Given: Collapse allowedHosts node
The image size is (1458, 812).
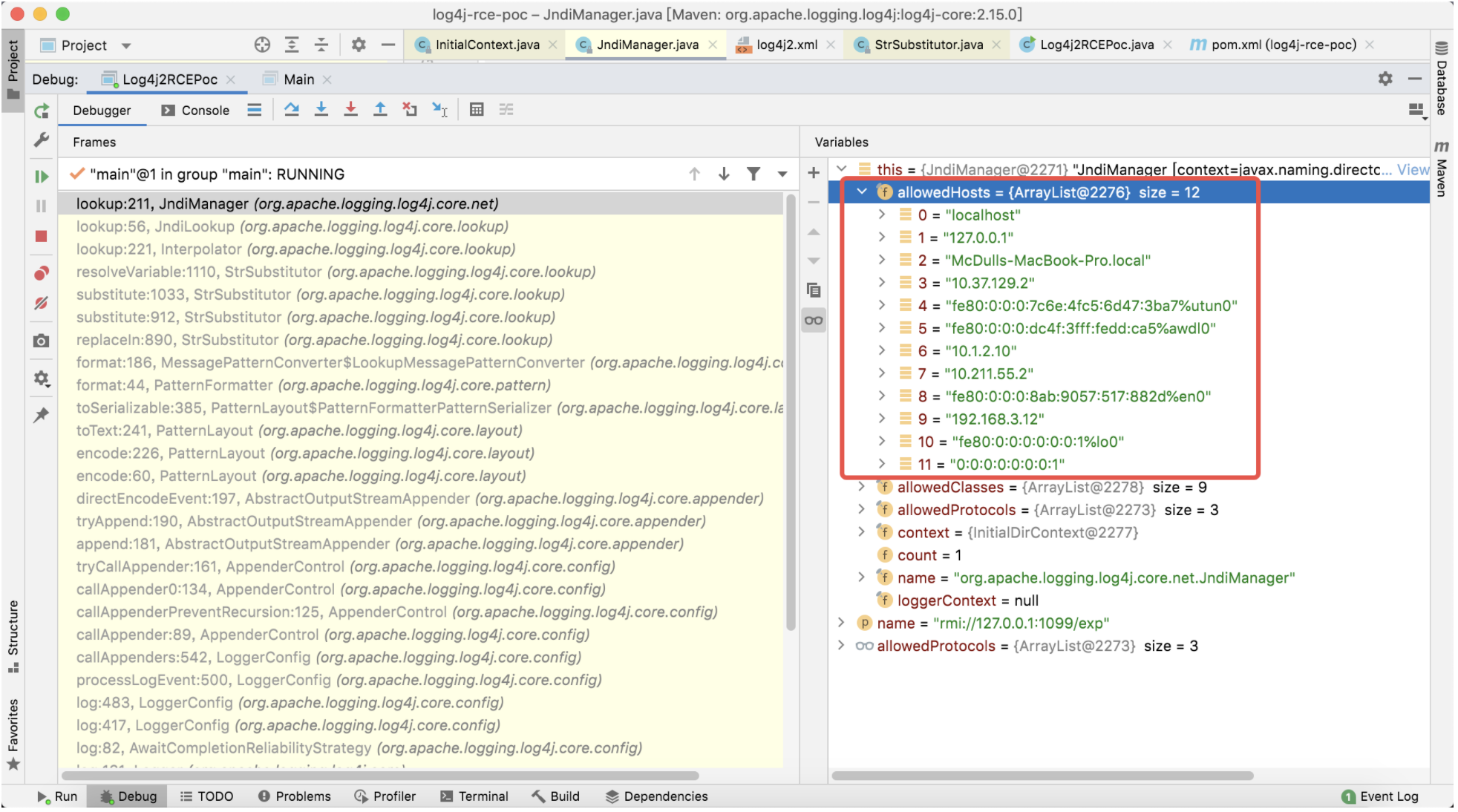Looking at the screenshot, I should (862, 192).
